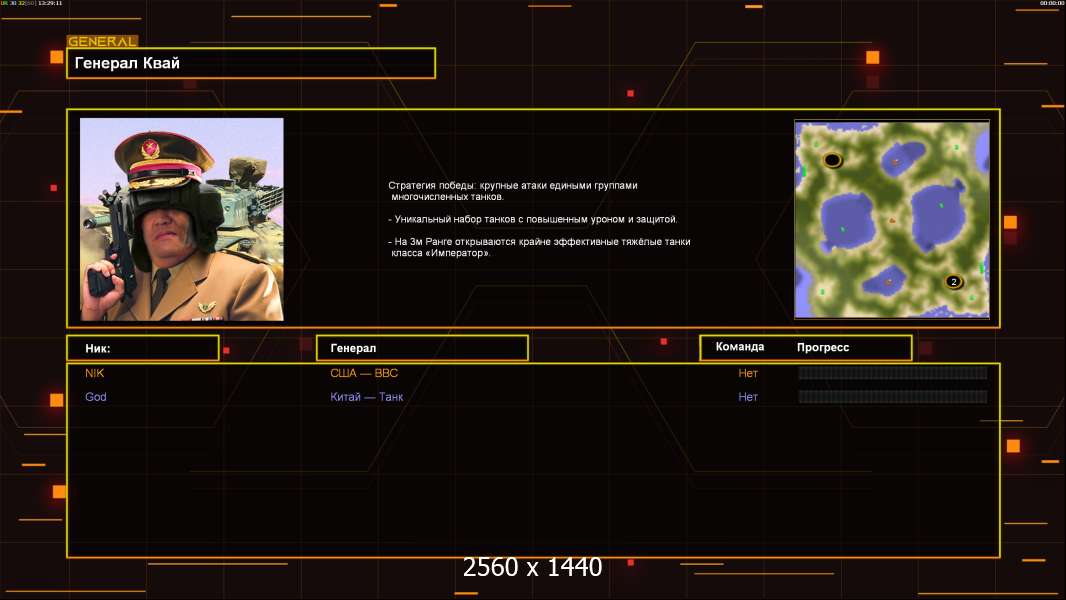Screen dimensions: 1066x600
Task: Click the battlefield minimap preview
Action: 891,219
